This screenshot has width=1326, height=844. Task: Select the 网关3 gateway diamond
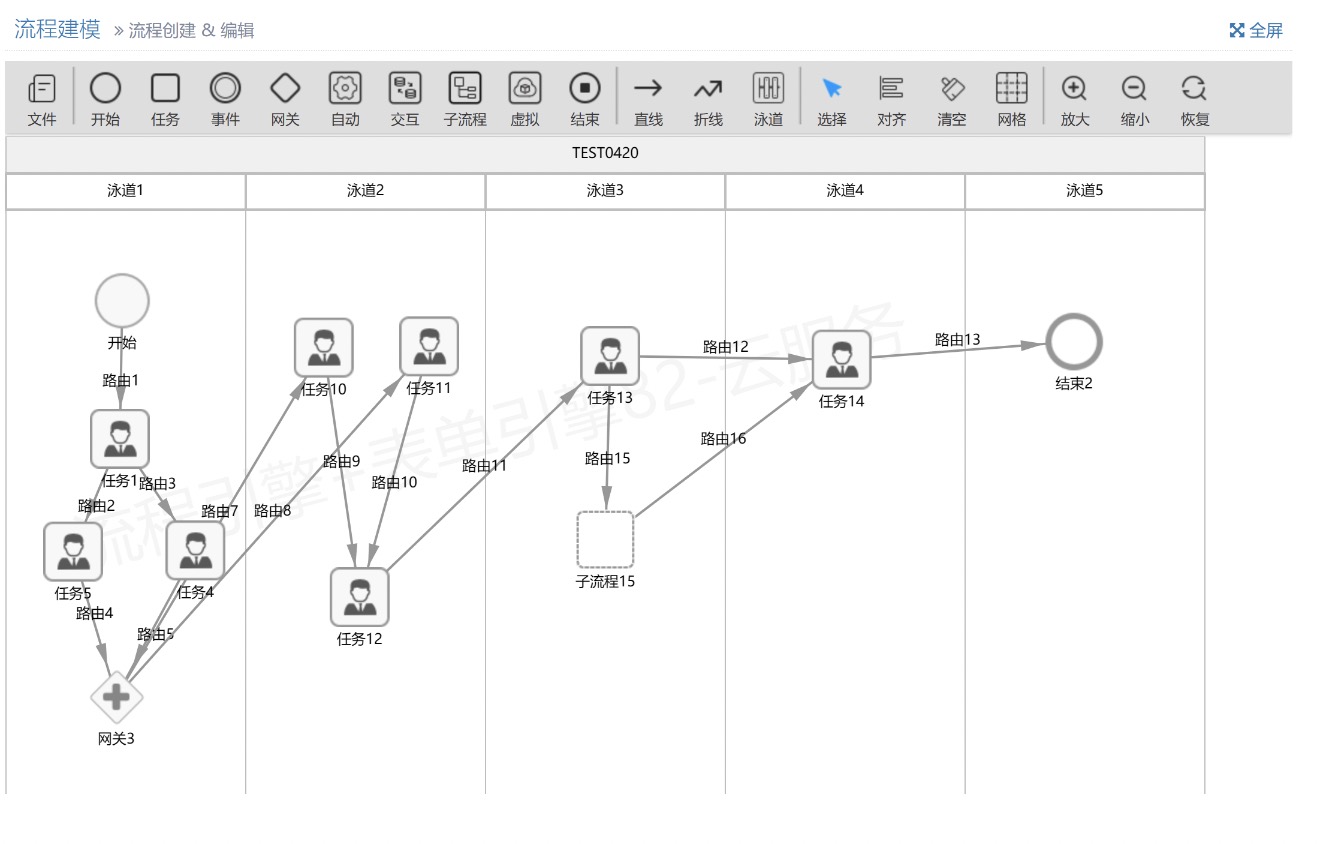point(117,696)
